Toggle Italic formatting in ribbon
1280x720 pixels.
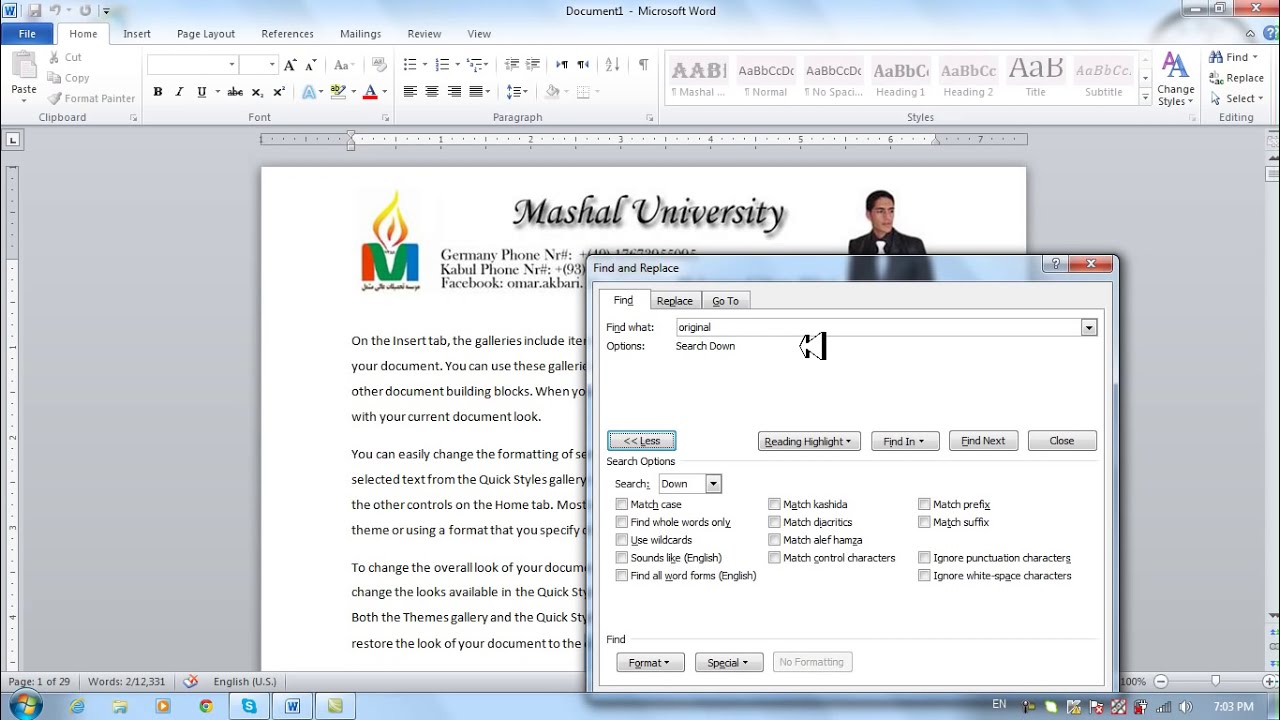180,92
